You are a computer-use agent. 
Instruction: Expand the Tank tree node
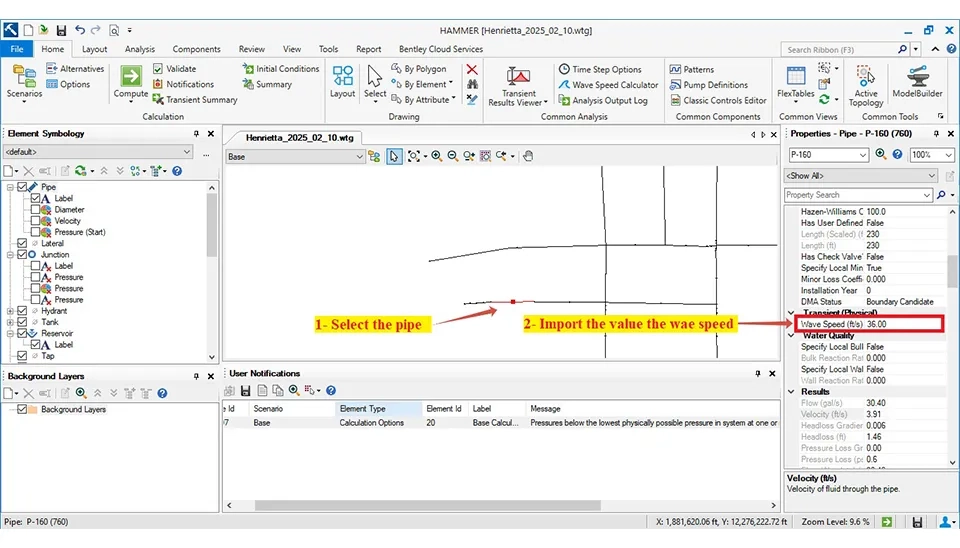point(10,322)
